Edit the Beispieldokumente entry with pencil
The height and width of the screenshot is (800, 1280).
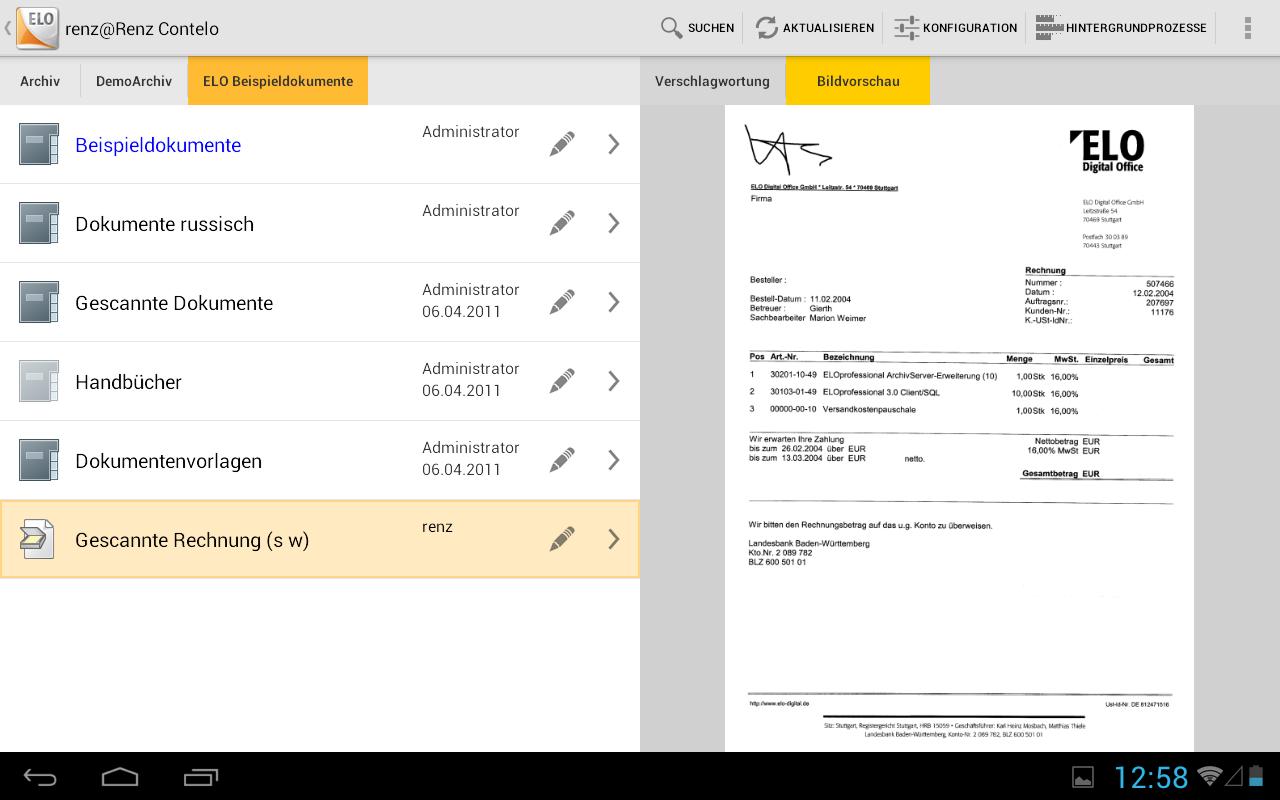562,145
